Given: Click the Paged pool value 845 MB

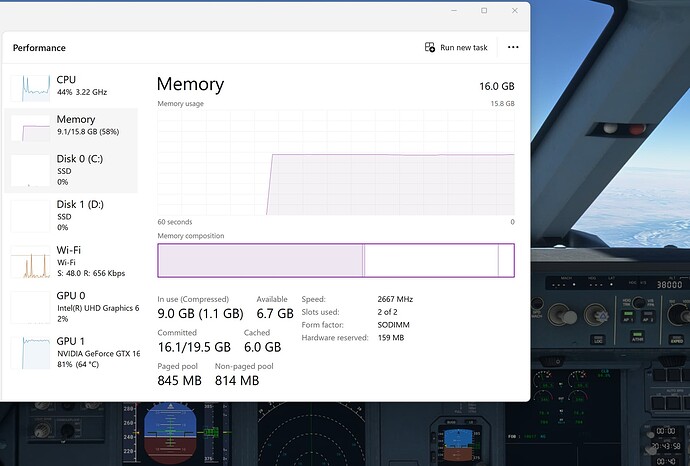Looking at the screenshot, I should (x=180, y=381).
